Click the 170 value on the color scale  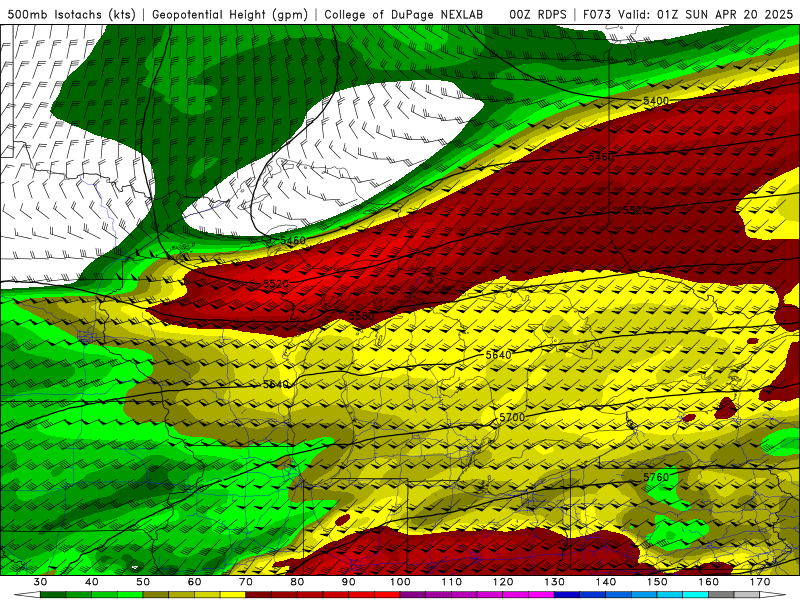pyautogui.click(x=760, y=582)
